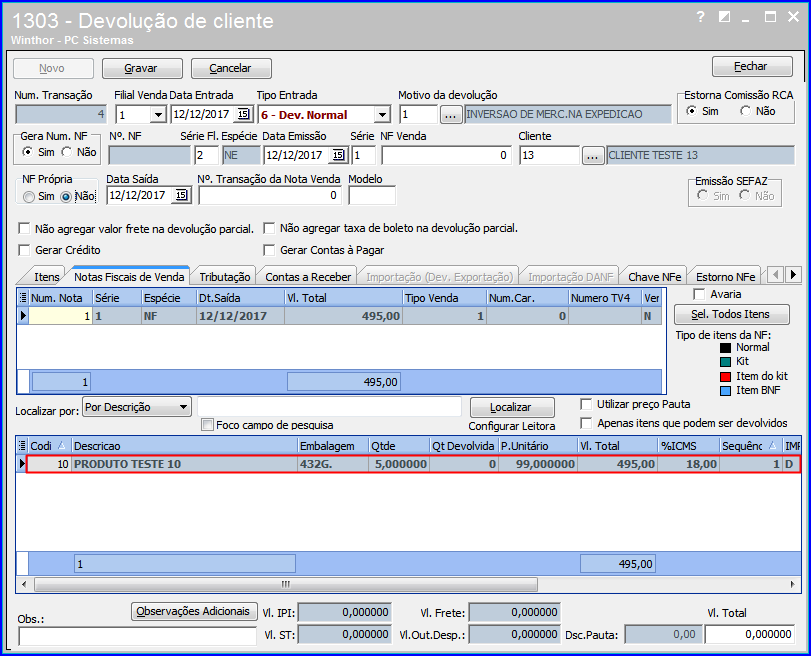Click the Modelo input field
The width and height of the screenshot is (811, 656).
pos(372,196)
